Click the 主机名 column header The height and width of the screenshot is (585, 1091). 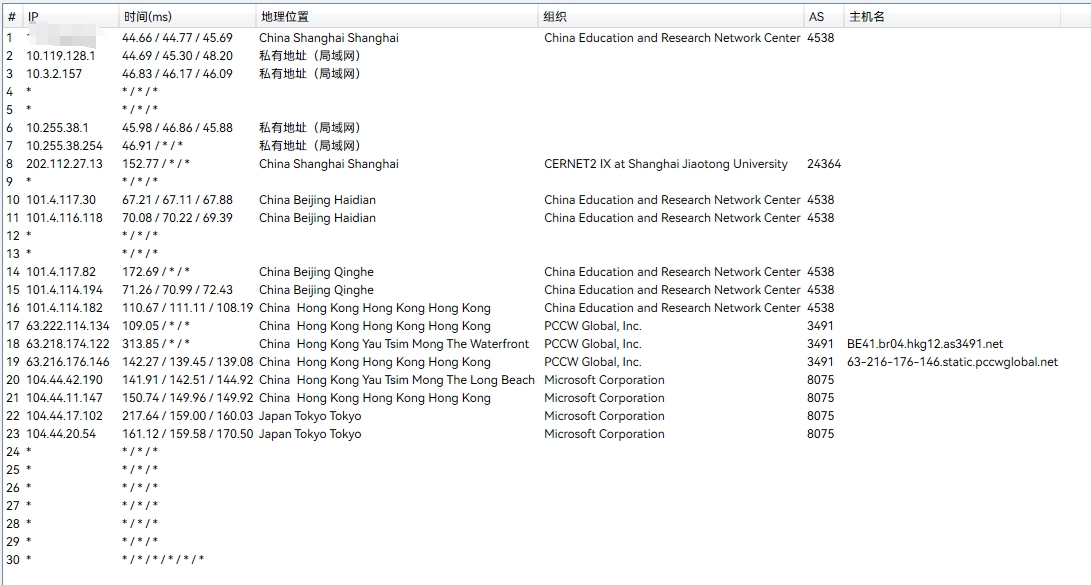(x=866, y=17)
